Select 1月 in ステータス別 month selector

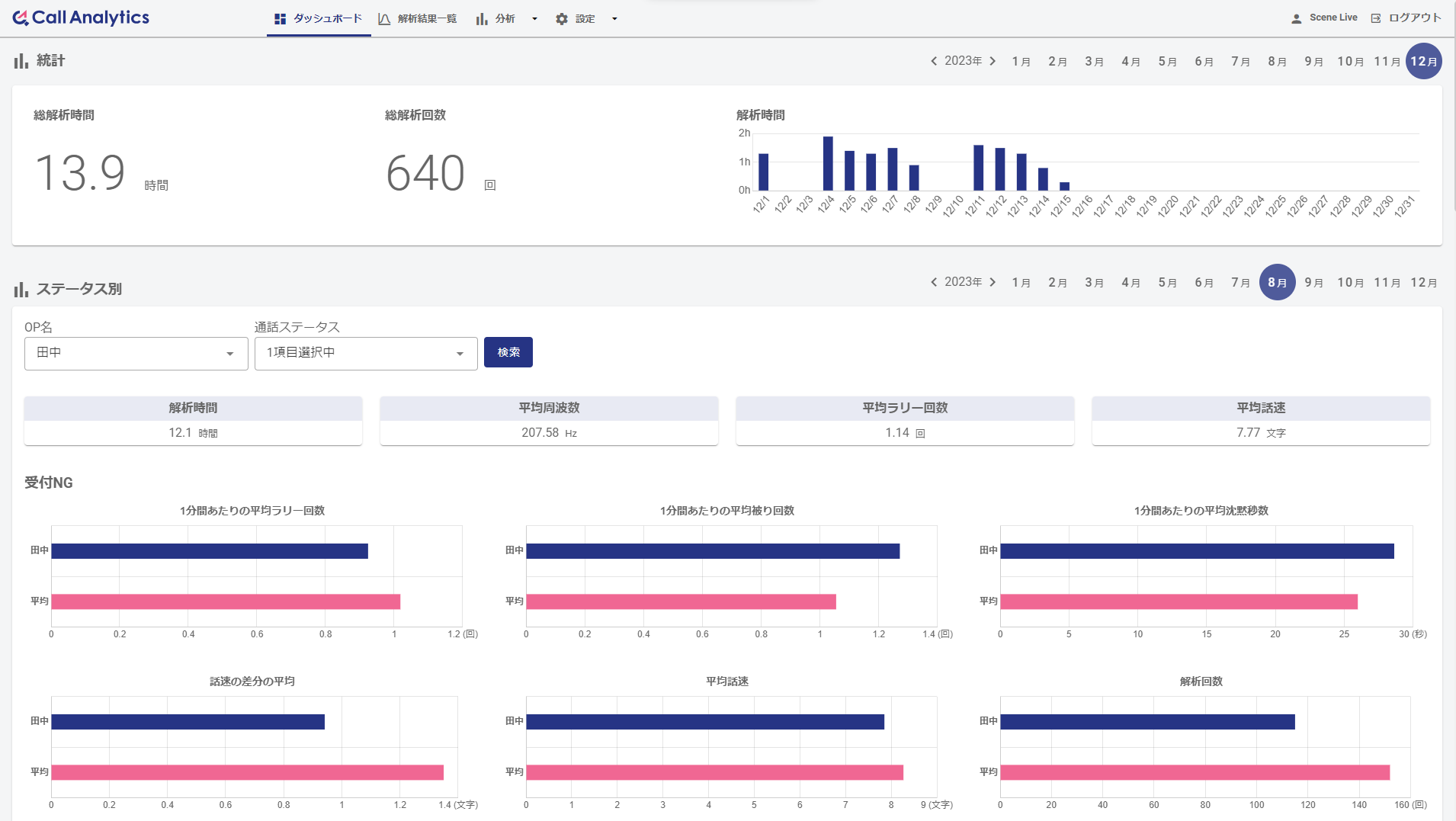[x=1021, y=282]
